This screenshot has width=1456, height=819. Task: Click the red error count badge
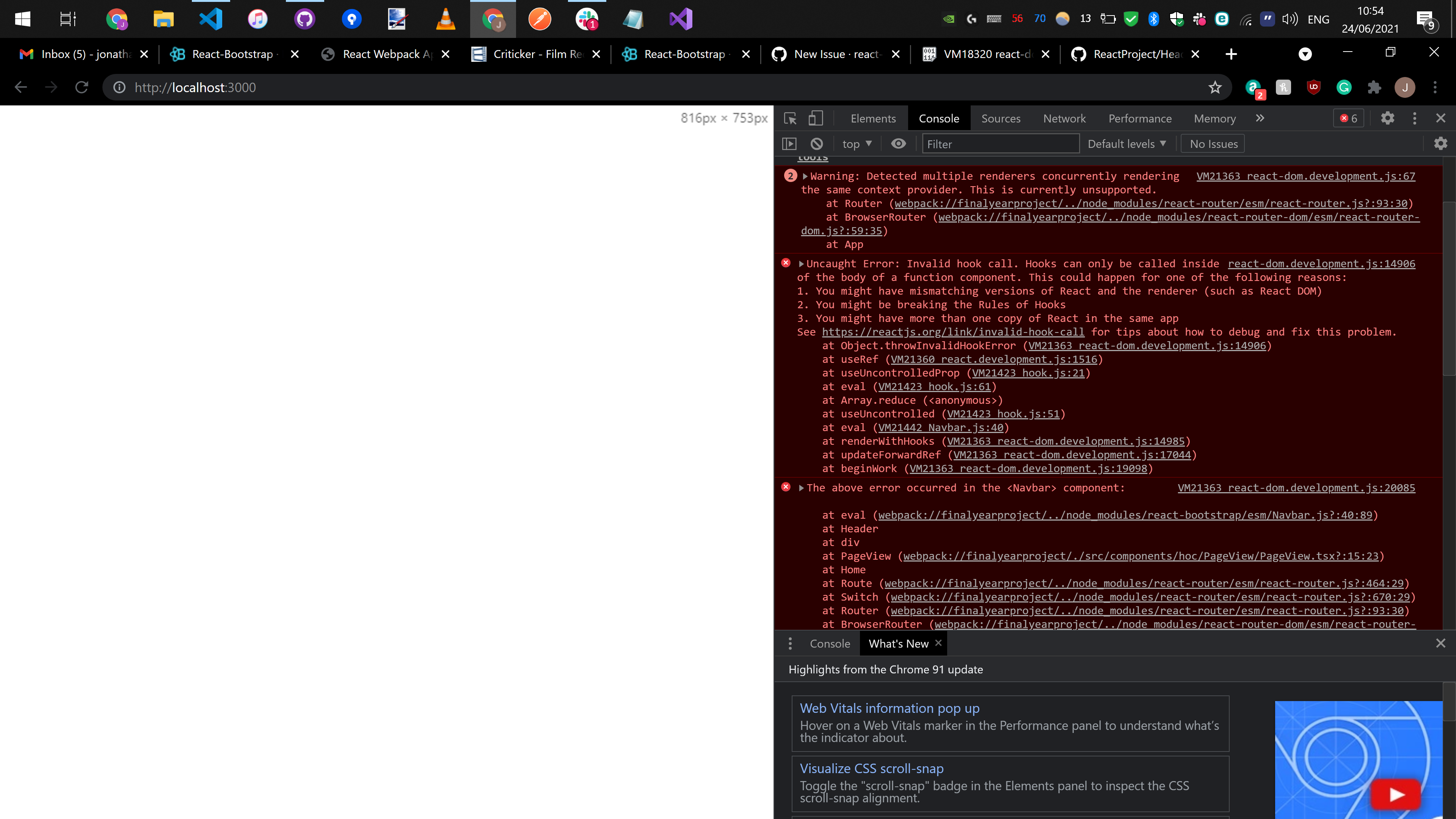(x=1349, y=118)
